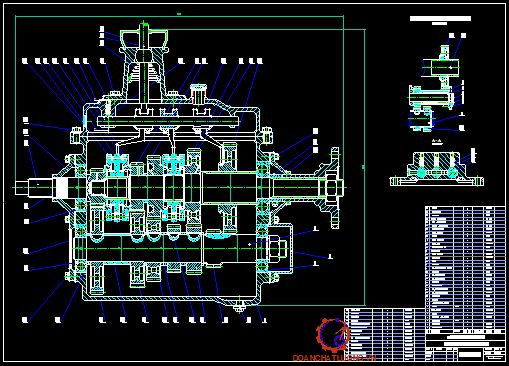Click the tall parts list table
The width and height of the screenshot is (509, 366).
pos(465,267)
